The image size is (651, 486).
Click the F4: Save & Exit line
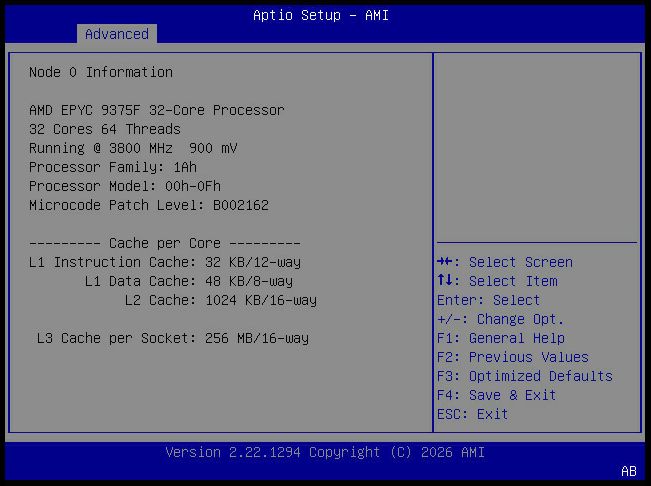497,395
